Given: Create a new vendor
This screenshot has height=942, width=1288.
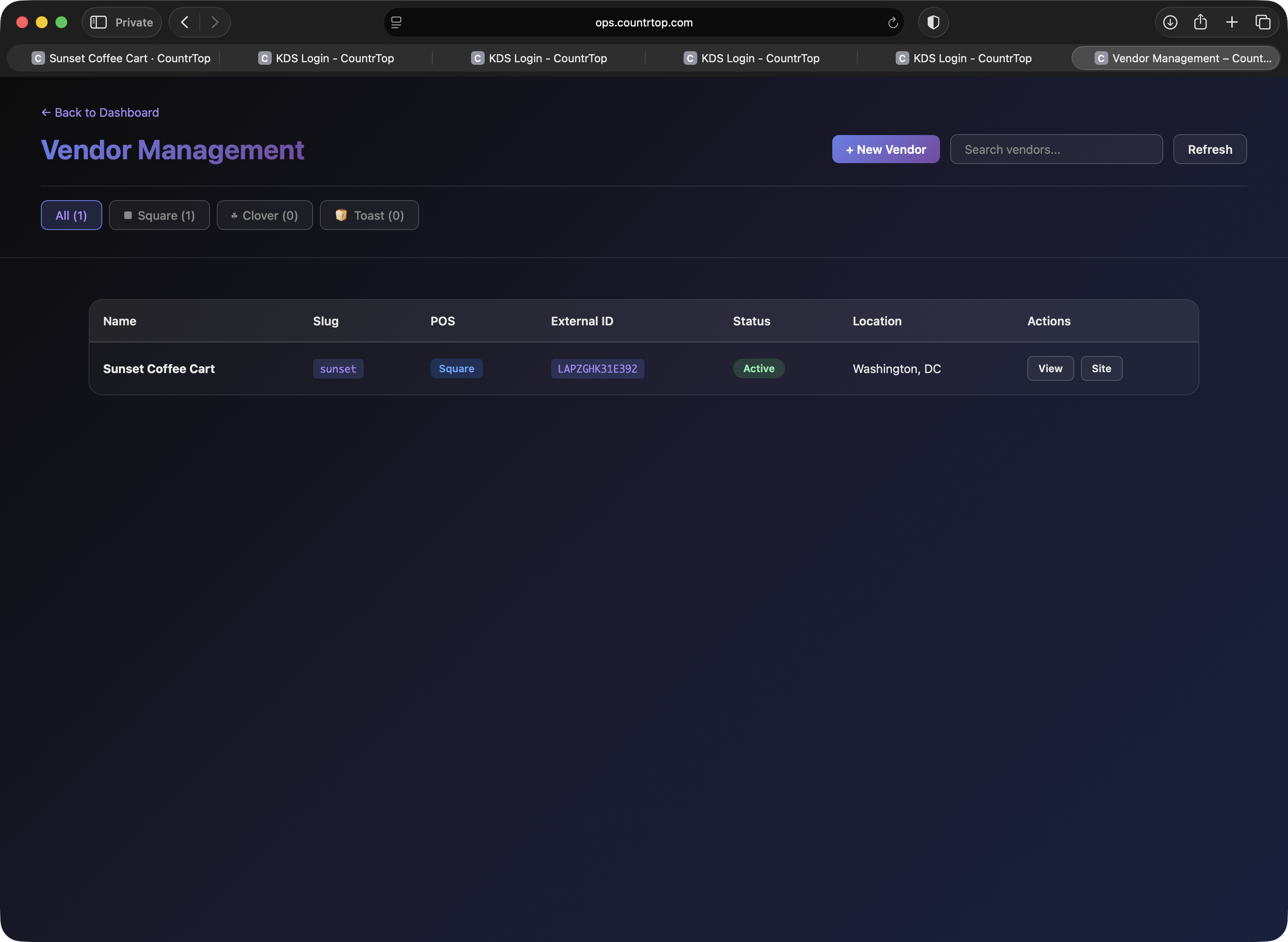Looking at the screenshot, I should pos(885,149).
